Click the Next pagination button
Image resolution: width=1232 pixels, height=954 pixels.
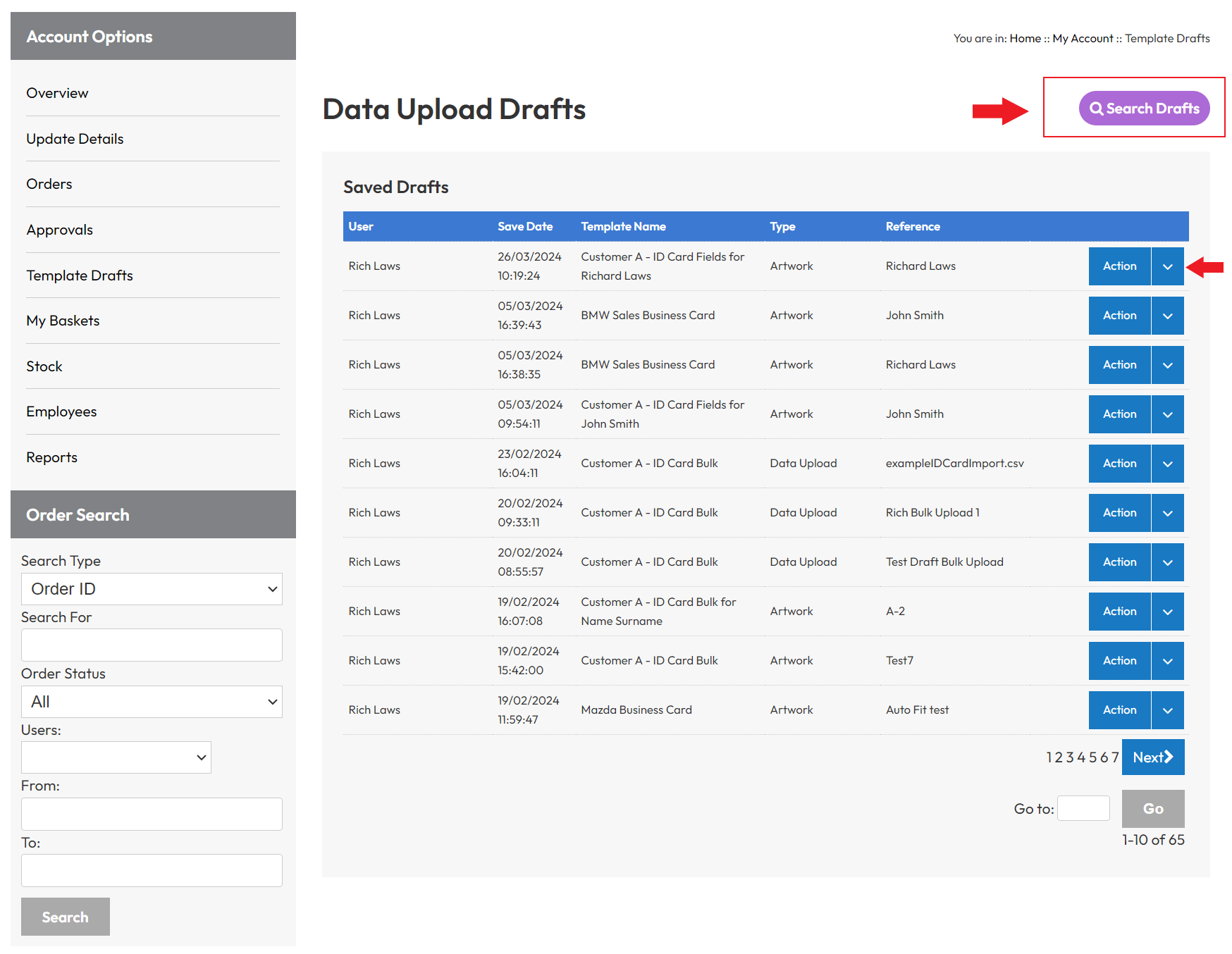point(1152,757)
